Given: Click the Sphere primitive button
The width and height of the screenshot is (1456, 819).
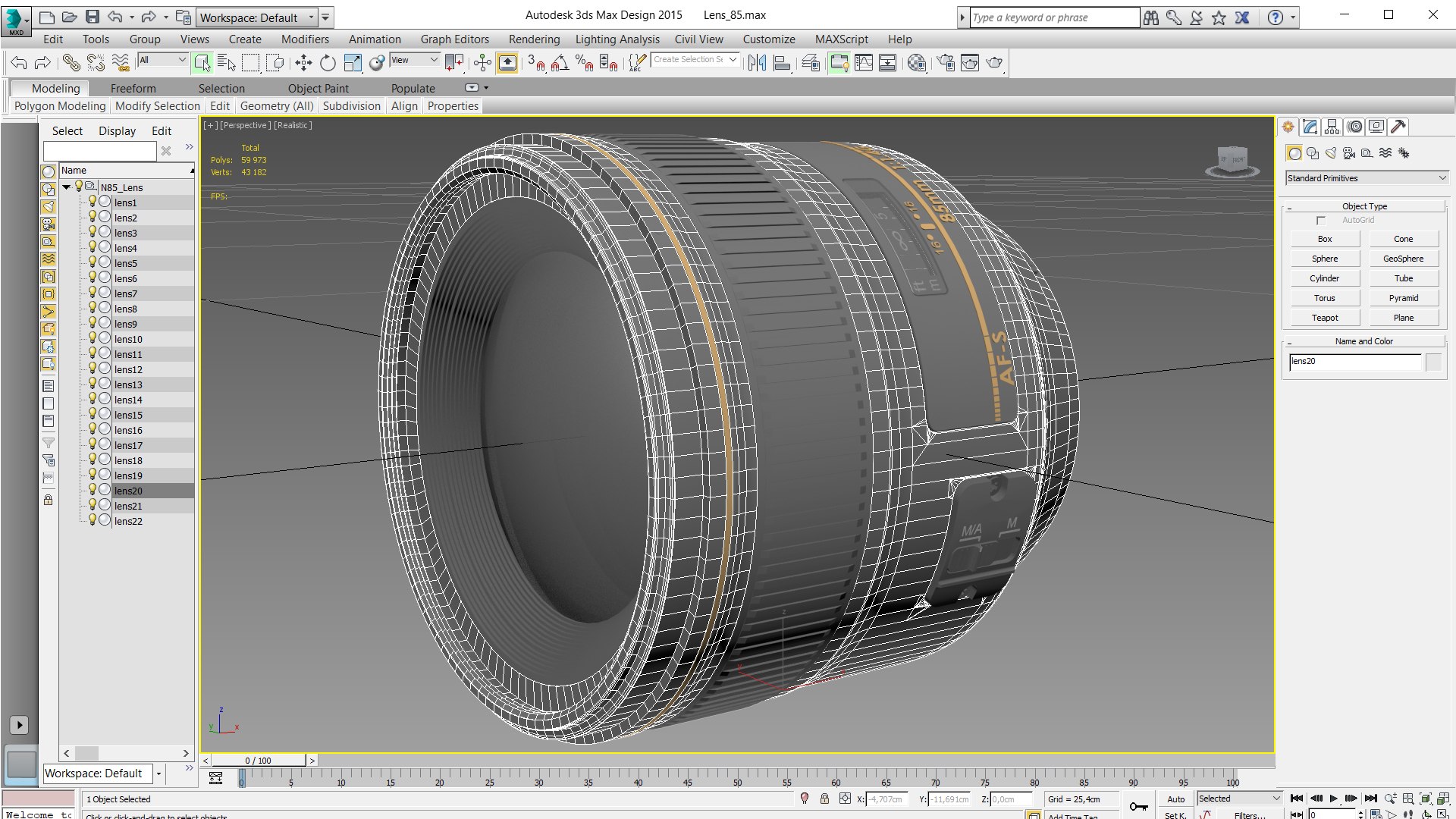Looking at the screenshot, I should 1325,259.
